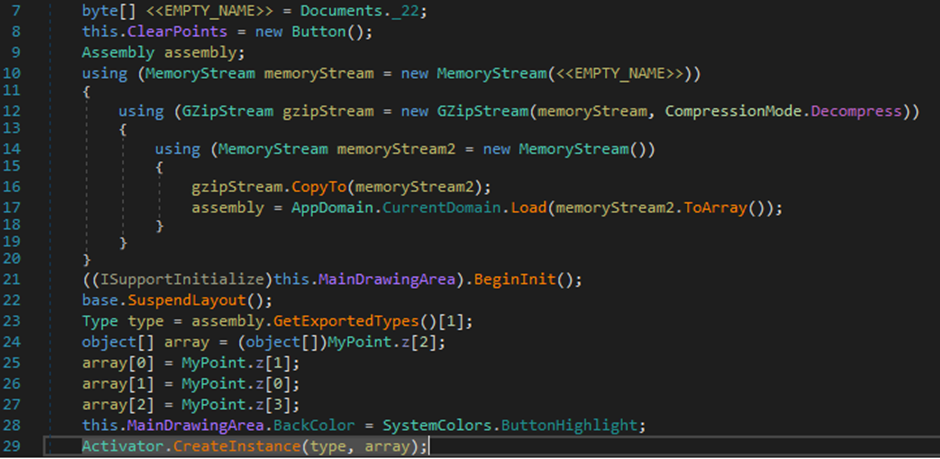Click MainDrawingArea on line 21
Viewport: 940px width, 459px height.
click(386, 279)
